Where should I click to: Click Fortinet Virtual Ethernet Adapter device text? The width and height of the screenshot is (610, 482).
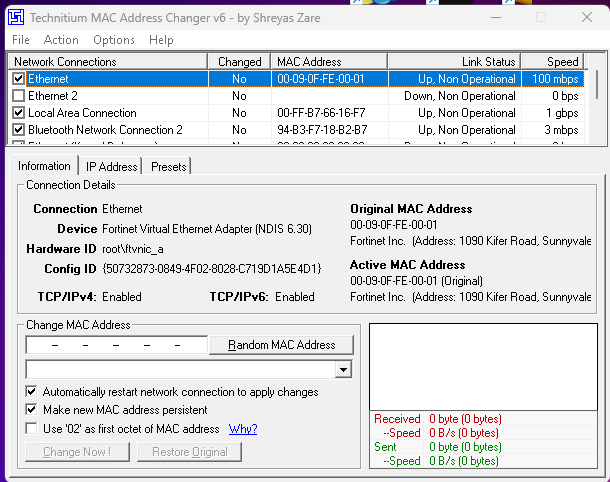click(x=207, y=228)
